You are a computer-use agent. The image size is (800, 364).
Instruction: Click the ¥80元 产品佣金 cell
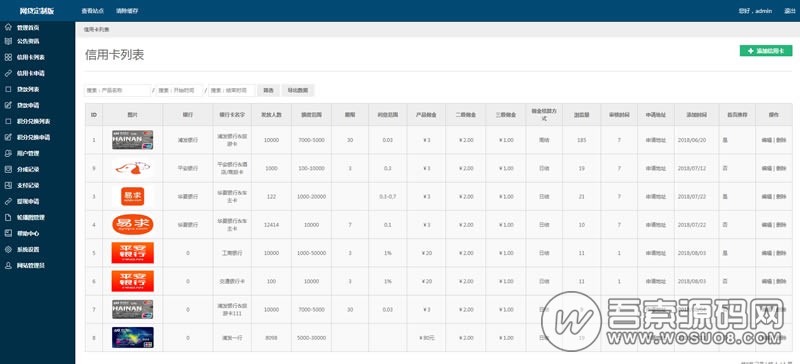coord(426,338)
